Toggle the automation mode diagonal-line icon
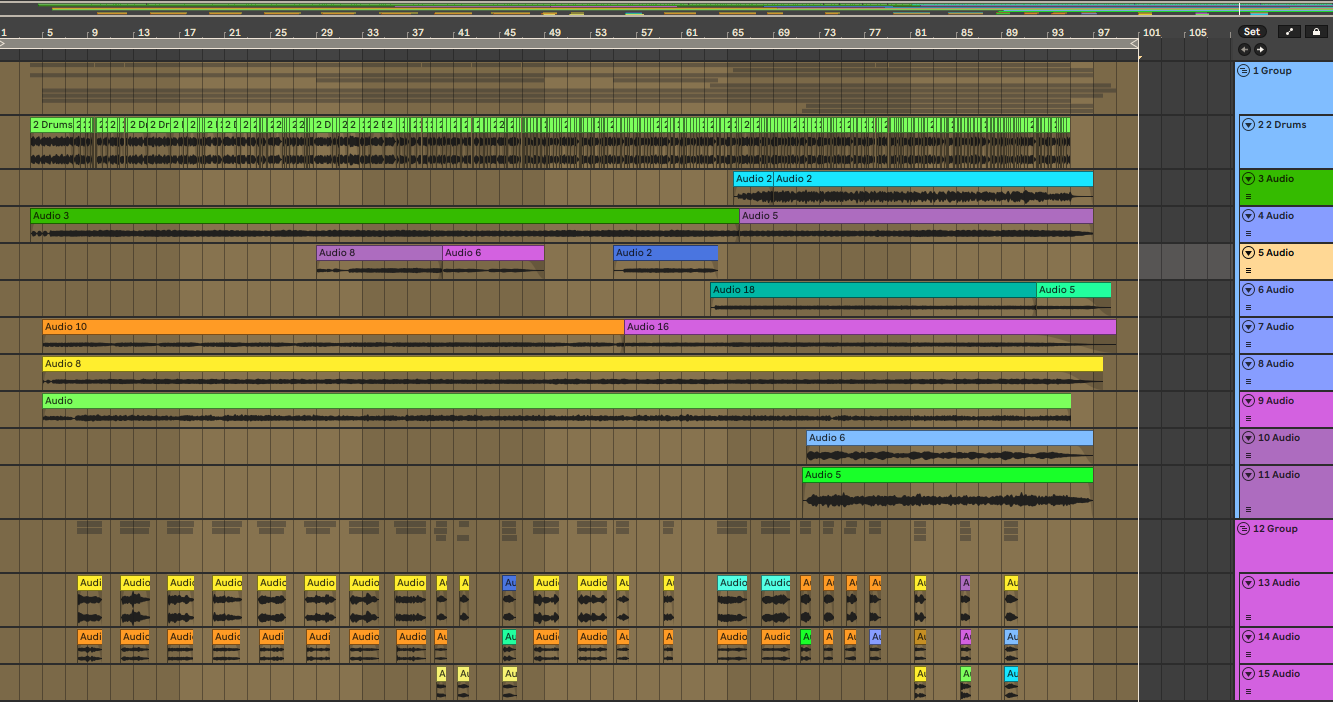The height and width of the screenshot is (702, 1333). (x=1289, y=32)
